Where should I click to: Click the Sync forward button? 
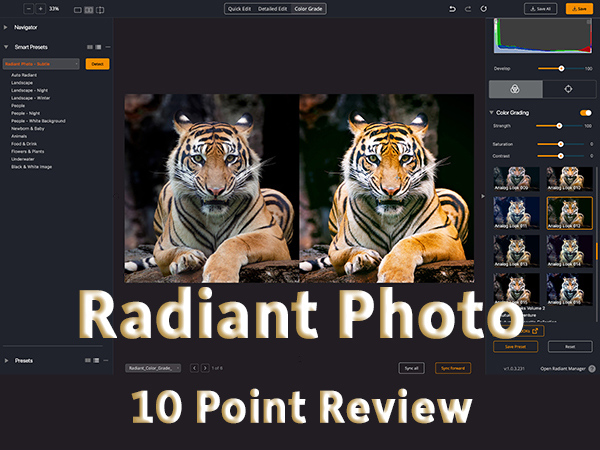click(x=453, y=368)
